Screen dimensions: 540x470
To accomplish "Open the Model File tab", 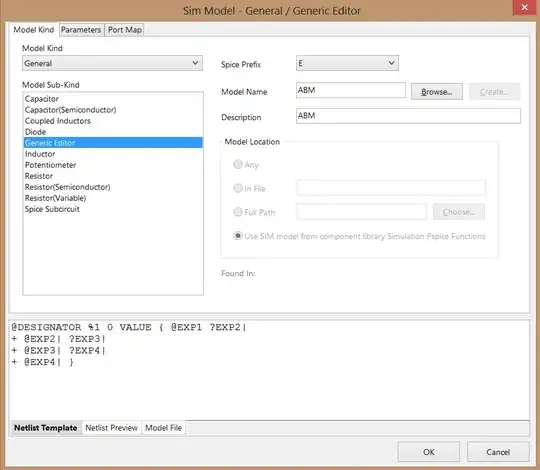I will [x=163, y=428].
